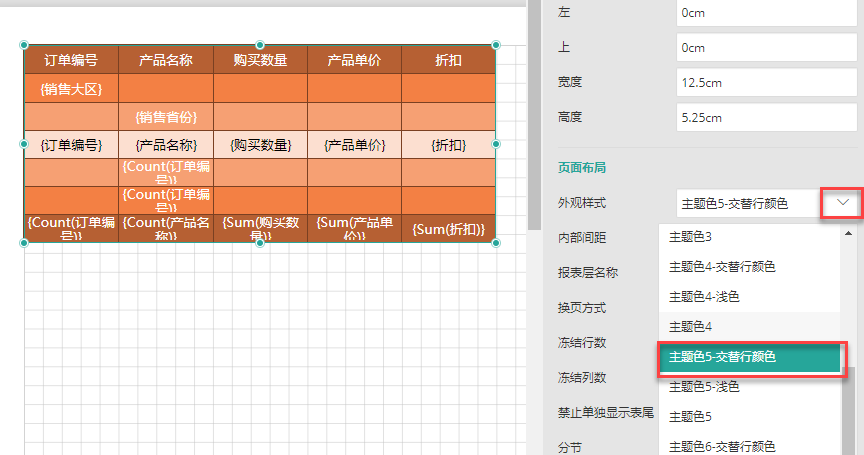Click the table's bottom-right resize handle
This screenshot has width=864, height=455.
click(x=496, y=243)
